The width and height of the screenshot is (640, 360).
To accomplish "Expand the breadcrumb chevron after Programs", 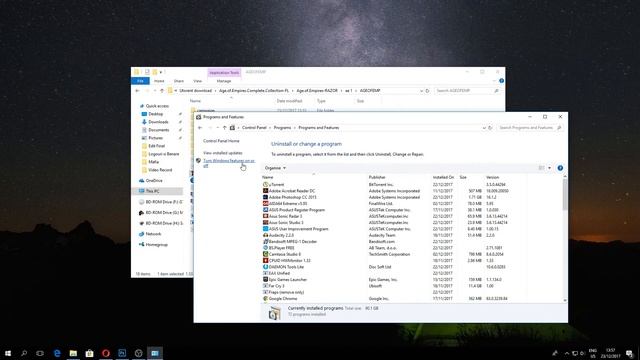I will pyautogui.click(x=295, y=128).
